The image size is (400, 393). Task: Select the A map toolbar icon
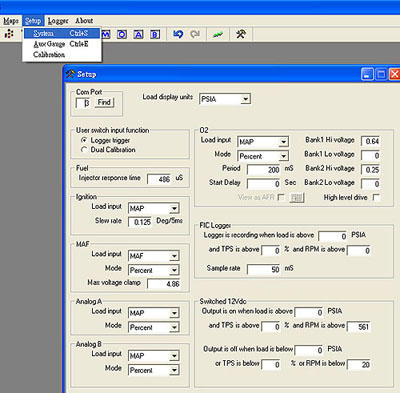(x=138, y=34)
